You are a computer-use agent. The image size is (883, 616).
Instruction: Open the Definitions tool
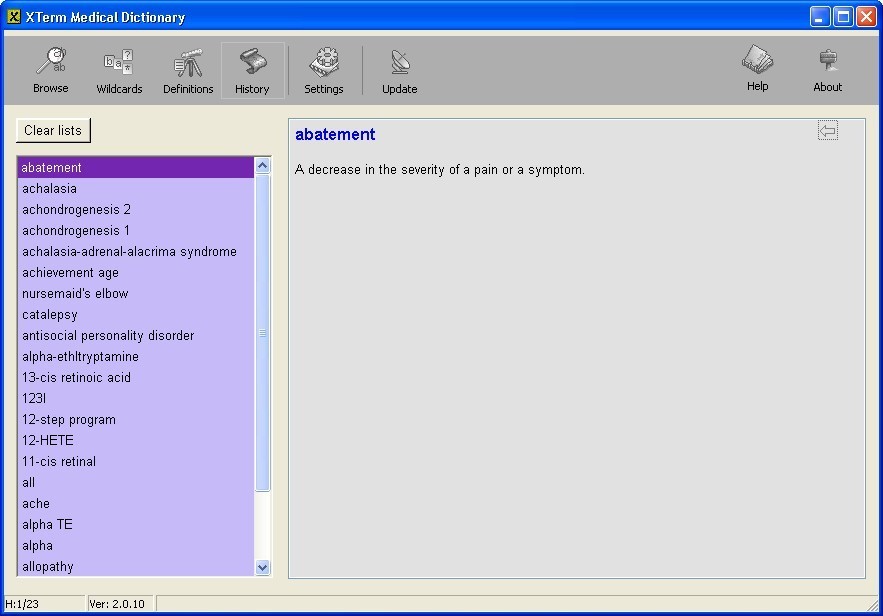(x=188, y=68)
